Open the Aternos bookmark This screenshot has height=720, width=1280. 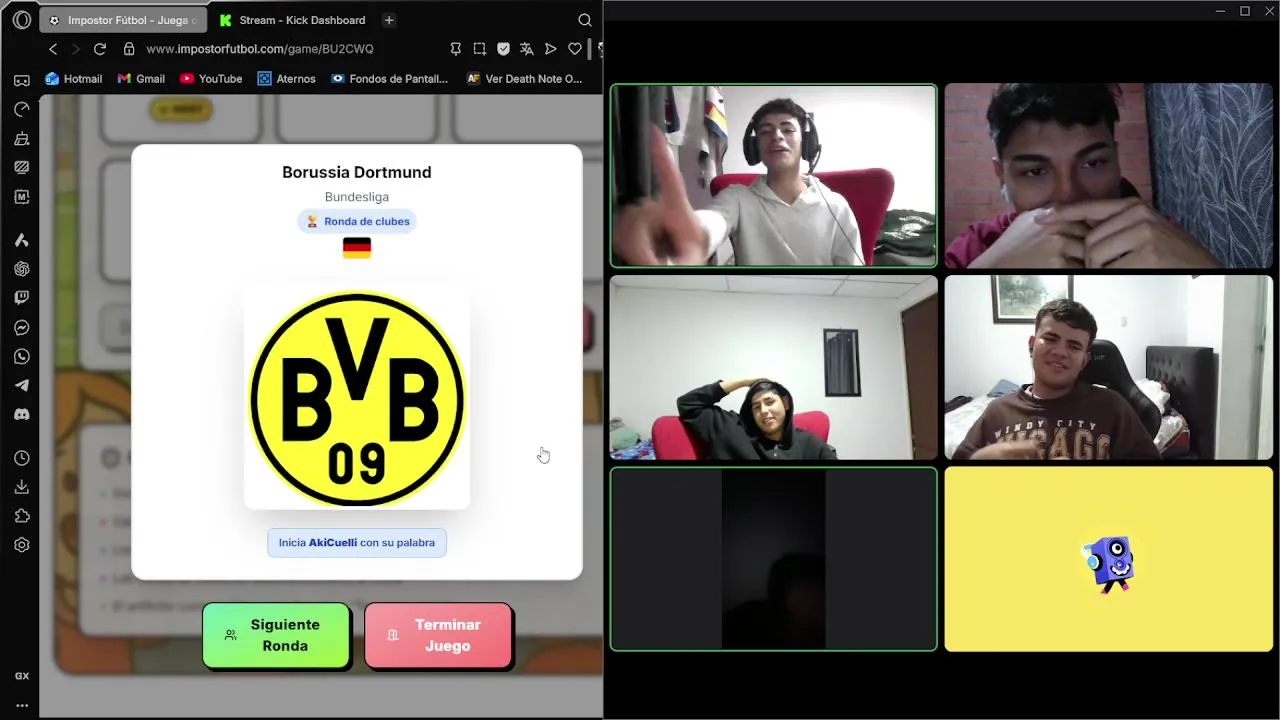pyautogui.click(x=286, y=79)
